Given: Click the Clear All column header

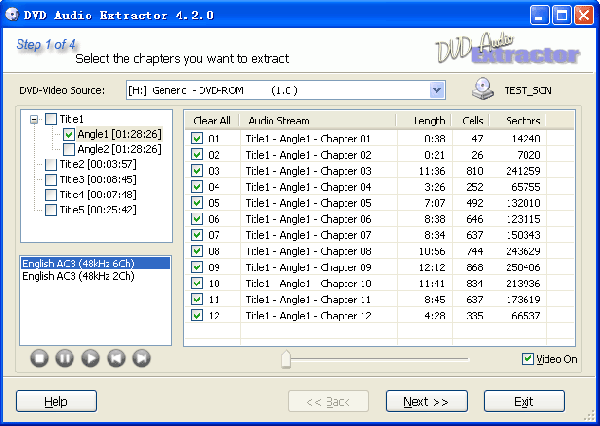Looking at the screenshot, I should (212, 121).
